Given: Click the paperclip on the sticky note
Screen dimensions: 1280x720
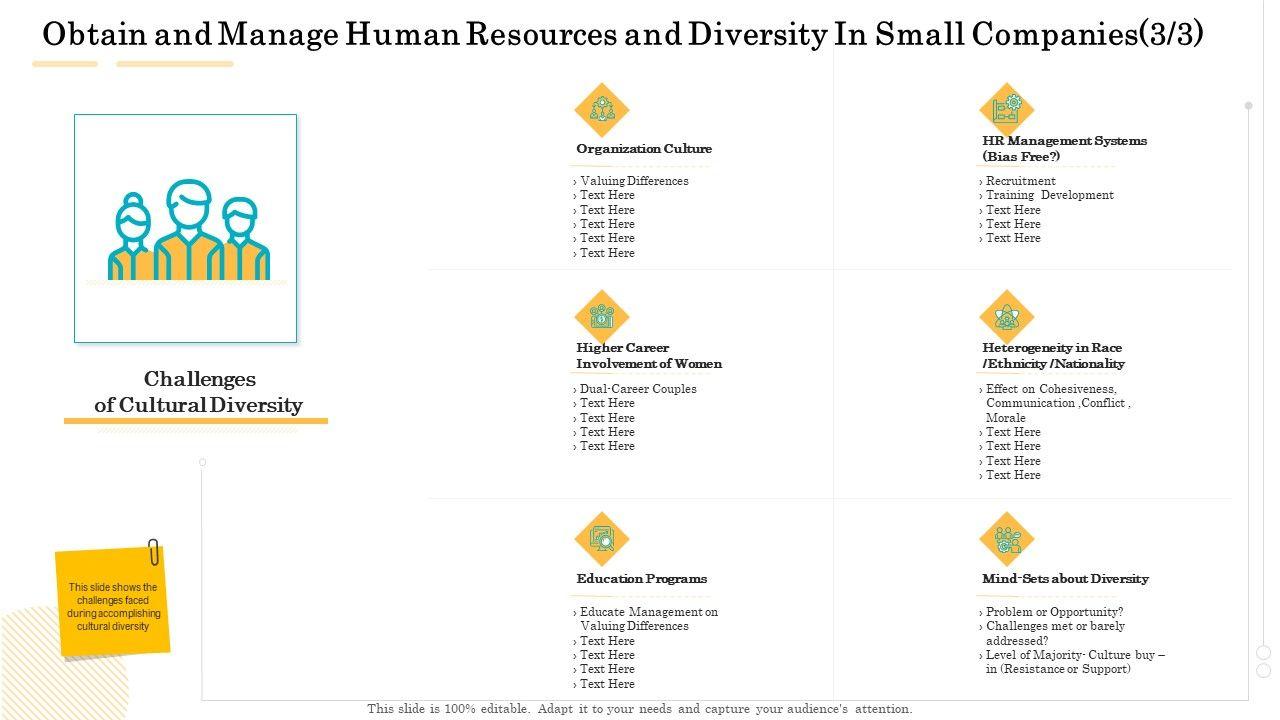Looking at the screenshot, I should tap(154, 551).
